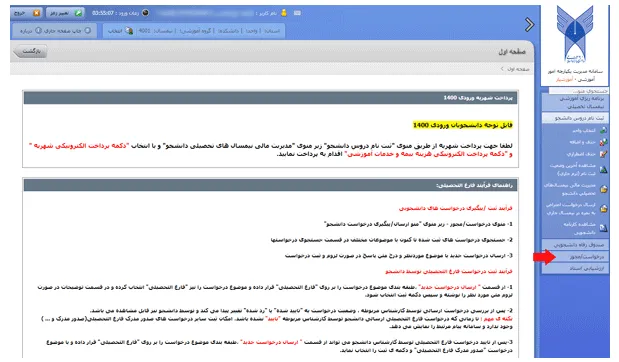
Task: Click the Azad University logo
Action: (x=575, y=35)
